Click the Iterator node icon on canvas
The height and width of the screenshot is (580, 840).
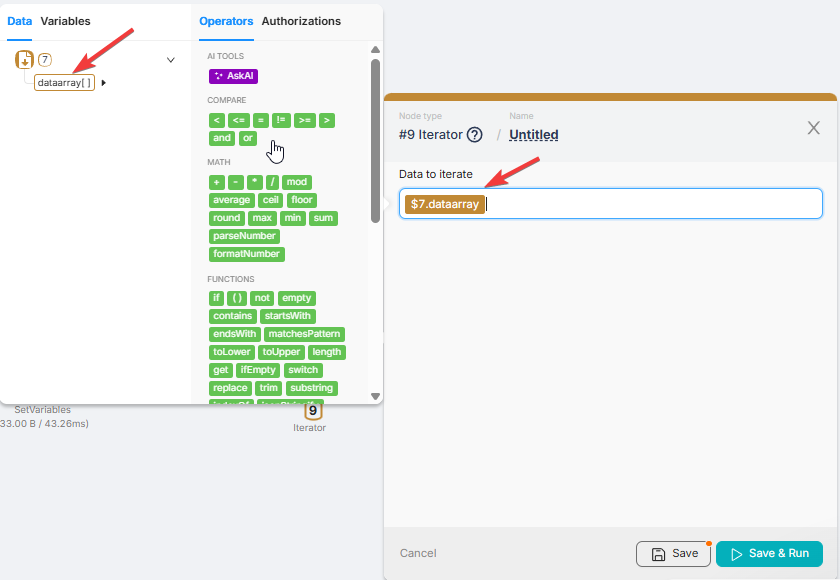pos(313,410)
